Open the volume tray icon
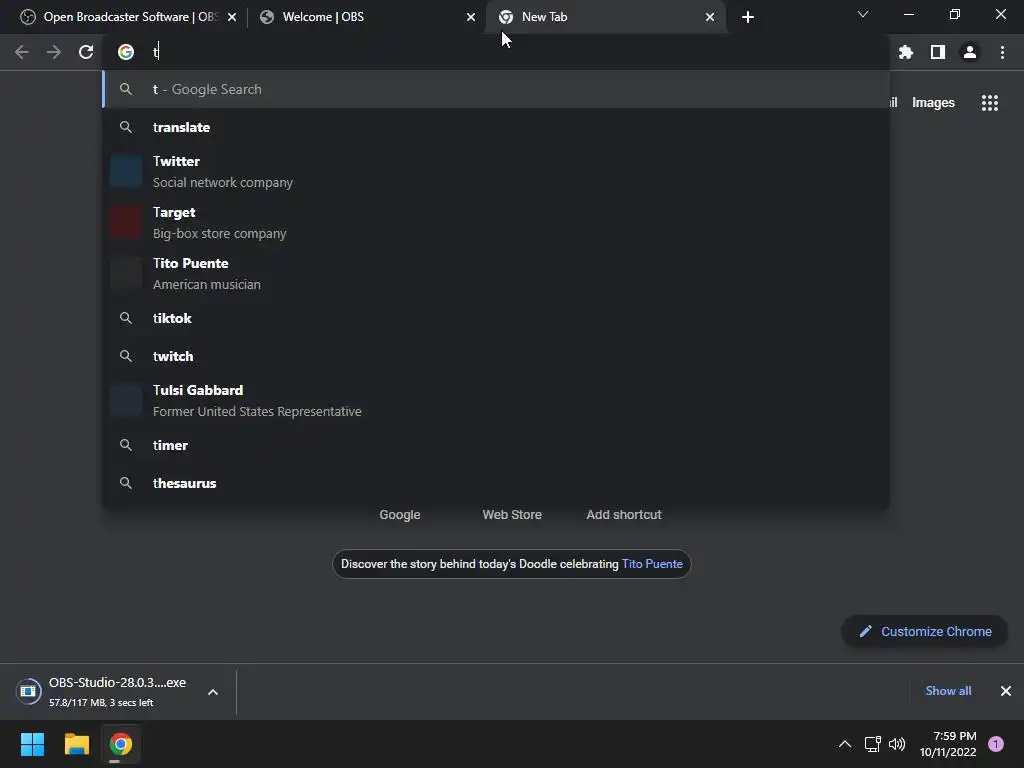The height and width of the screenshot is (768, 1024). click(x=897, y=744)
